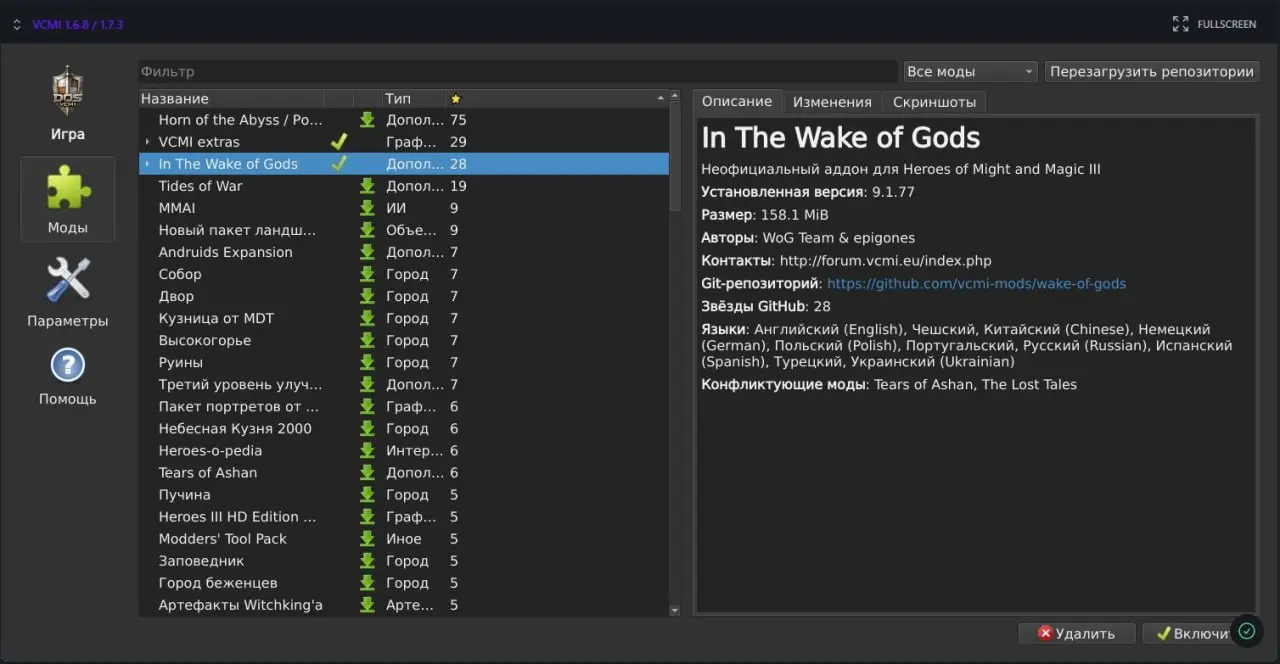
Task: Click download icon for Пакет портретов row
Action: coord(367,406)
